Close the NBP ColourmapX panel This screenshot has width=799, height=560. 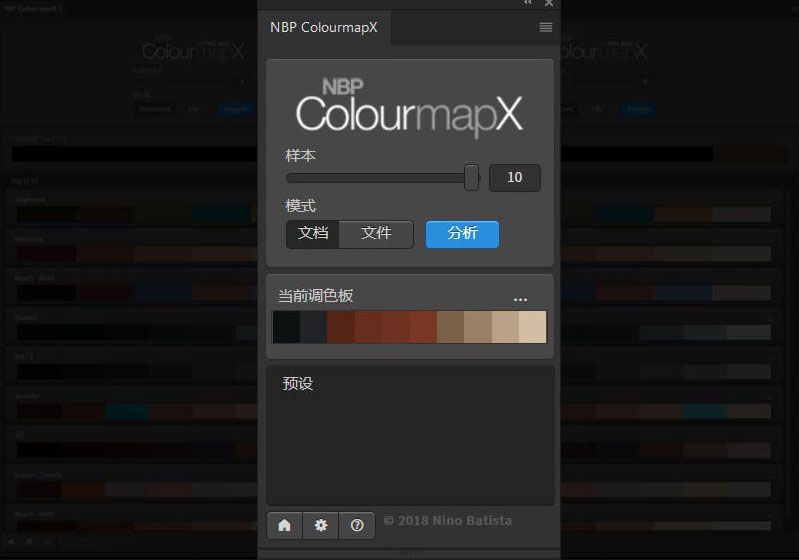[549, 3]
